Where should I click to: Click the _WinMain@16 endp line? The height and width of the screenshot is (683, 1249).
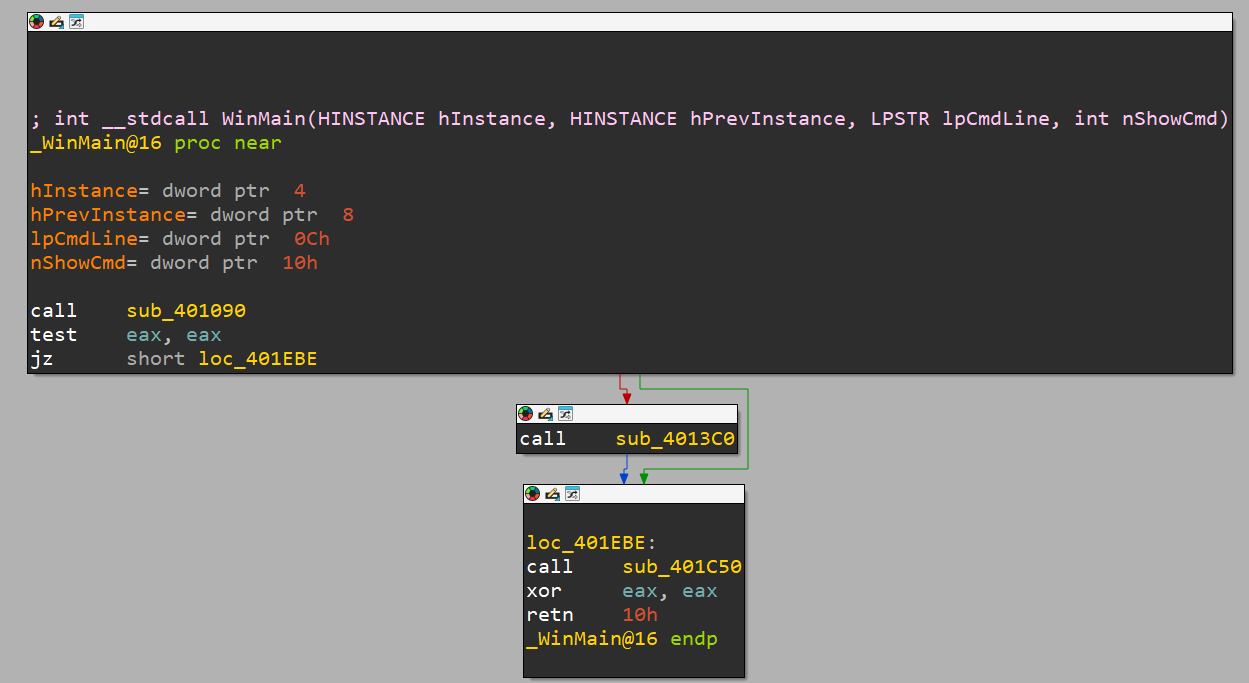(622, 639)
